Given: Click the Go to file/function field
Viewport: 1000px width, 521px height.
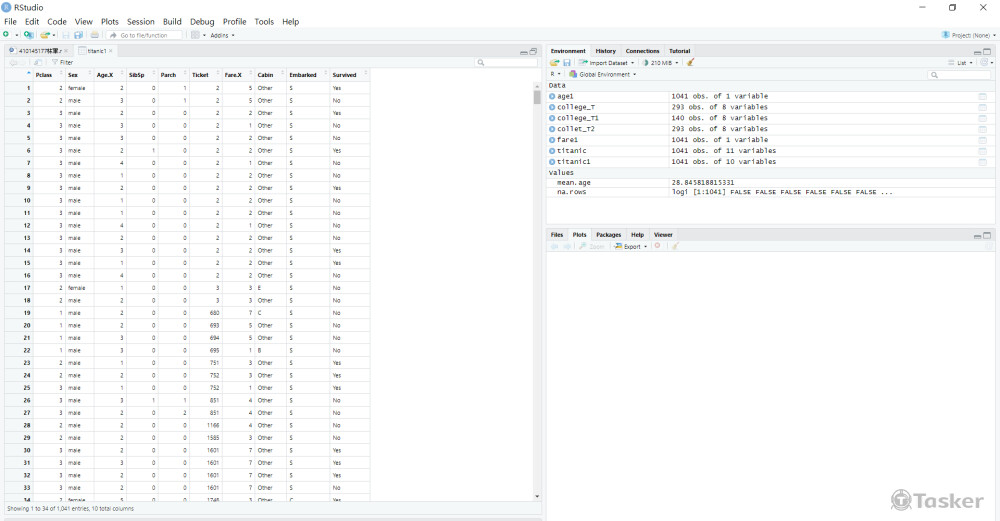Looking at the screenshot, I should pos(149,35).
